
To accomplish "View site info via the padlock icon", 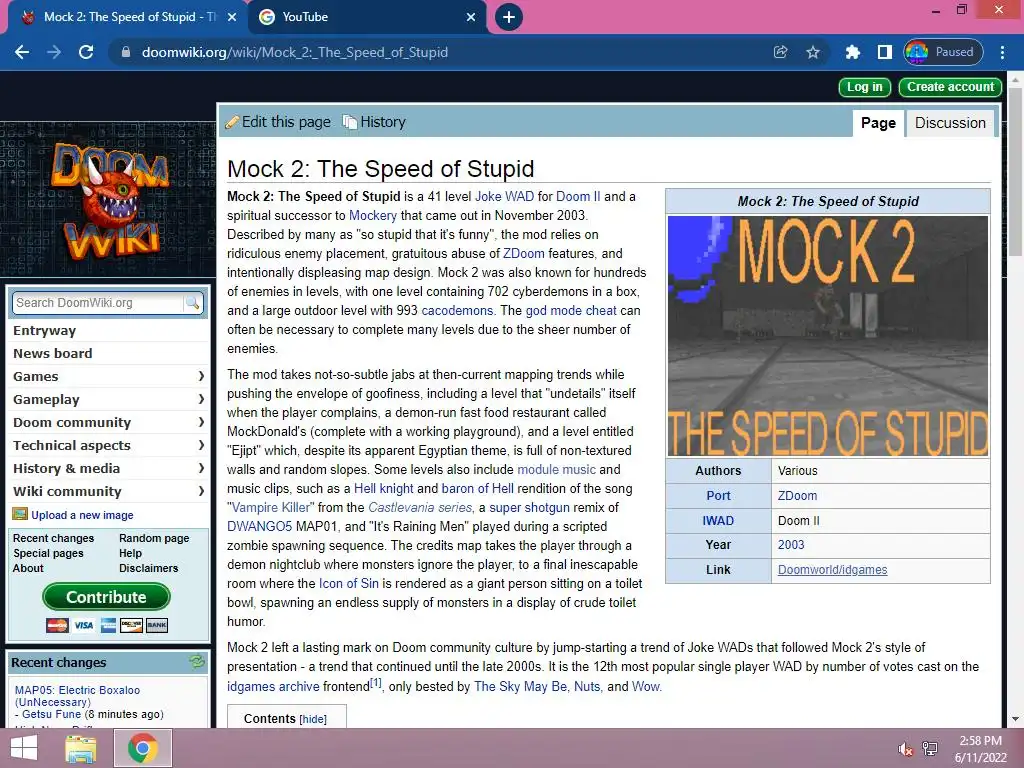I will 126,52.
